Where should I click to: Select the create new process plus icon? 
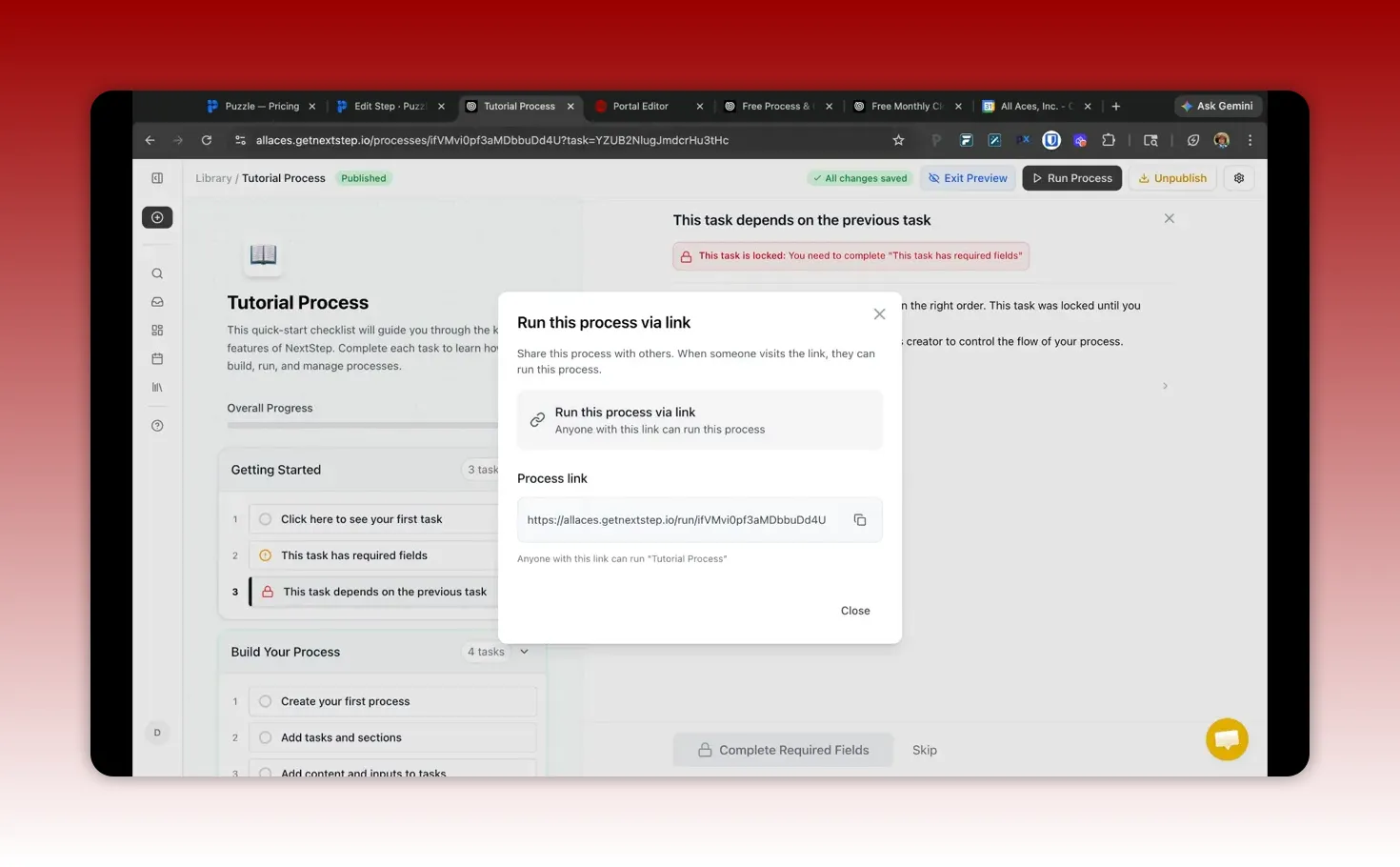pos(156,217)
